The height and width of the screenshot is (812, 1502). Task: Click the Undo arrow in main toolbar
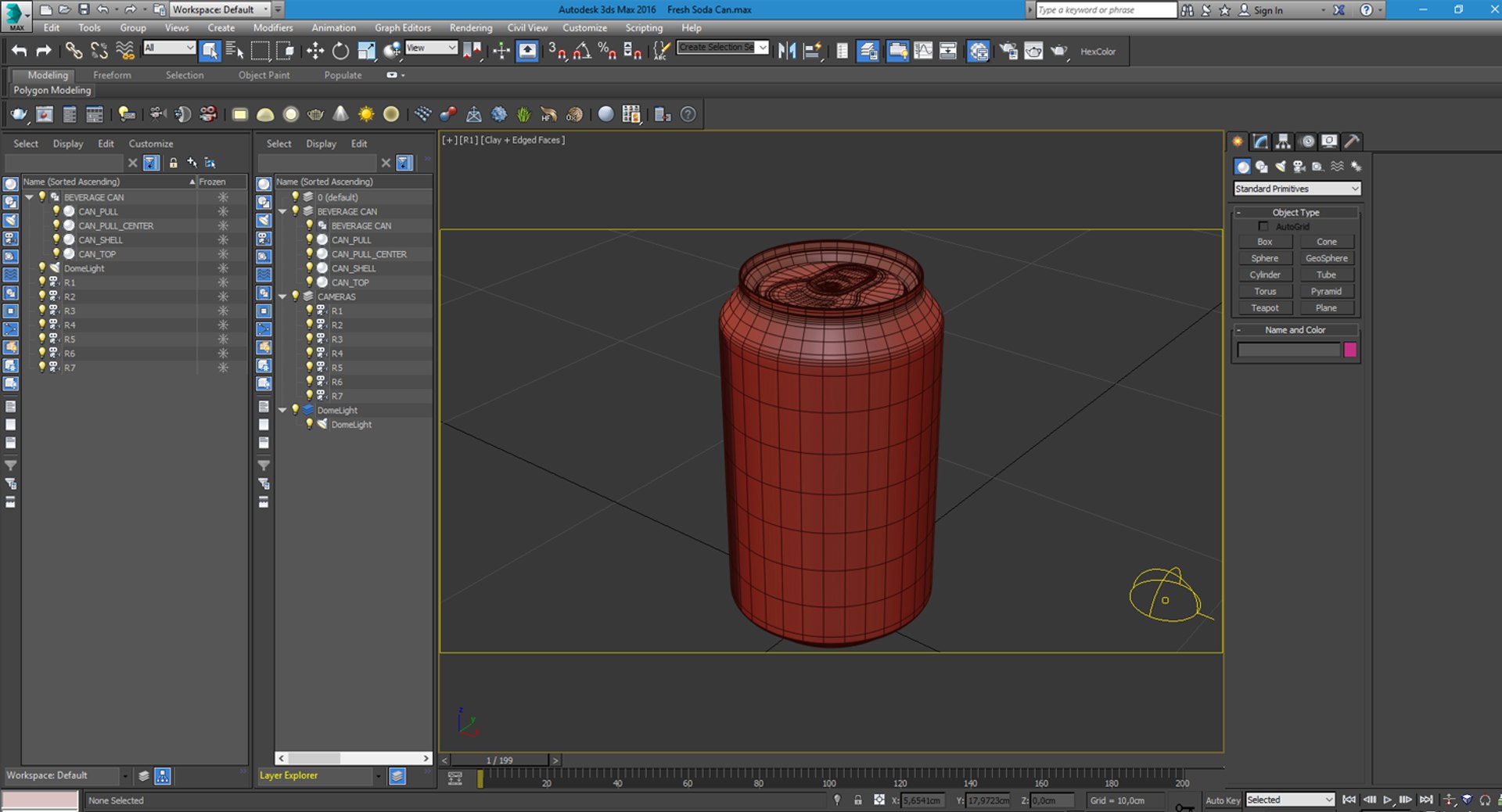[19, 52]
